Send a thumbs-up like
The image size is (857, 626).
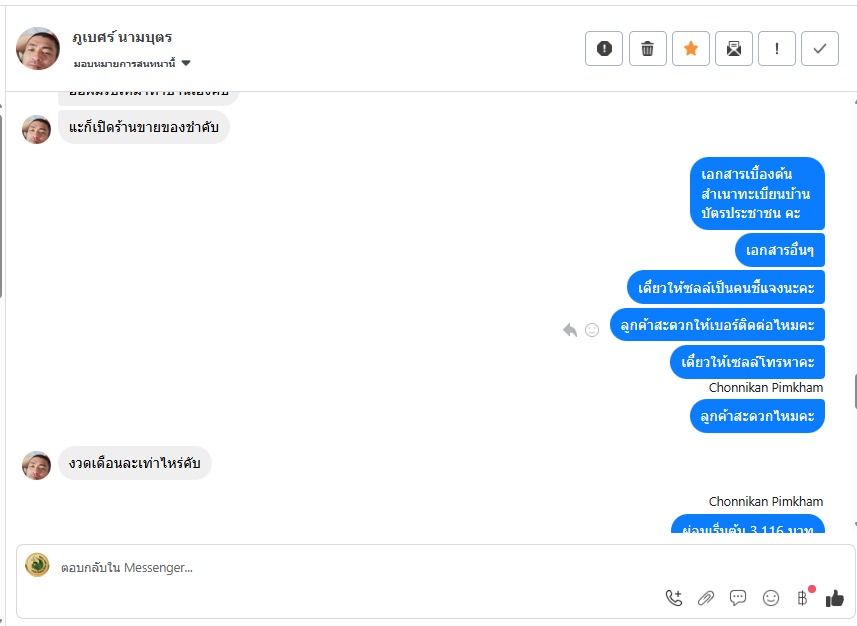click(835, 598)
